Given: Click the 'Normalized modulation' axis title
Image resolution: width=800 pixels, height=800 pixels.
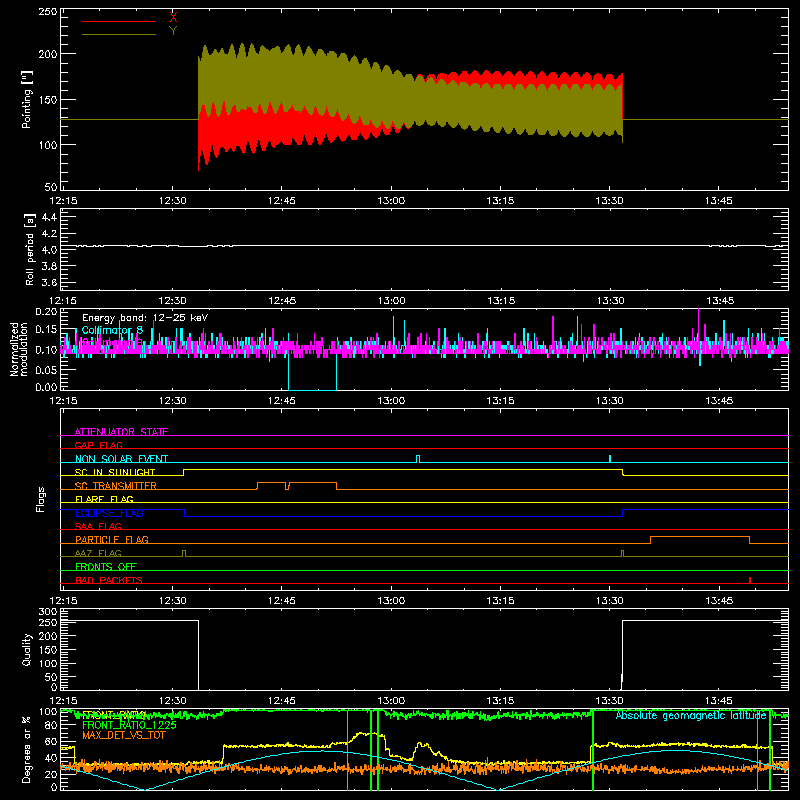Looking at the screenshot, I should tap(18, 349).
